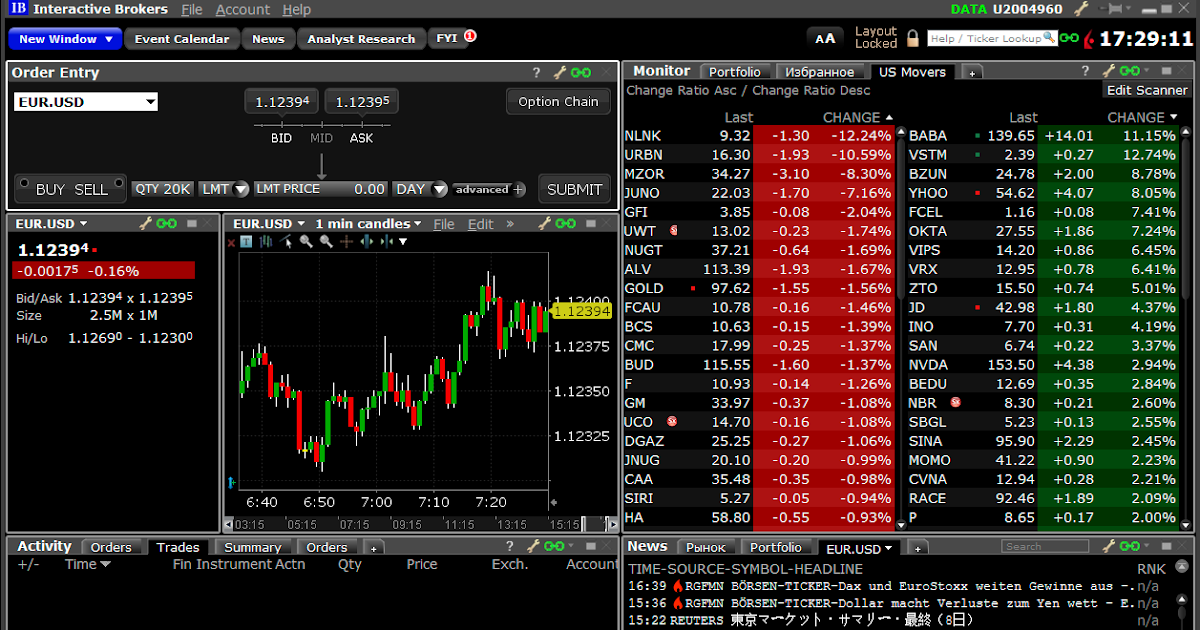1200x630 pixels.
Task: Select the crosshair tool in chart toolbar
Action: point(346,241)
